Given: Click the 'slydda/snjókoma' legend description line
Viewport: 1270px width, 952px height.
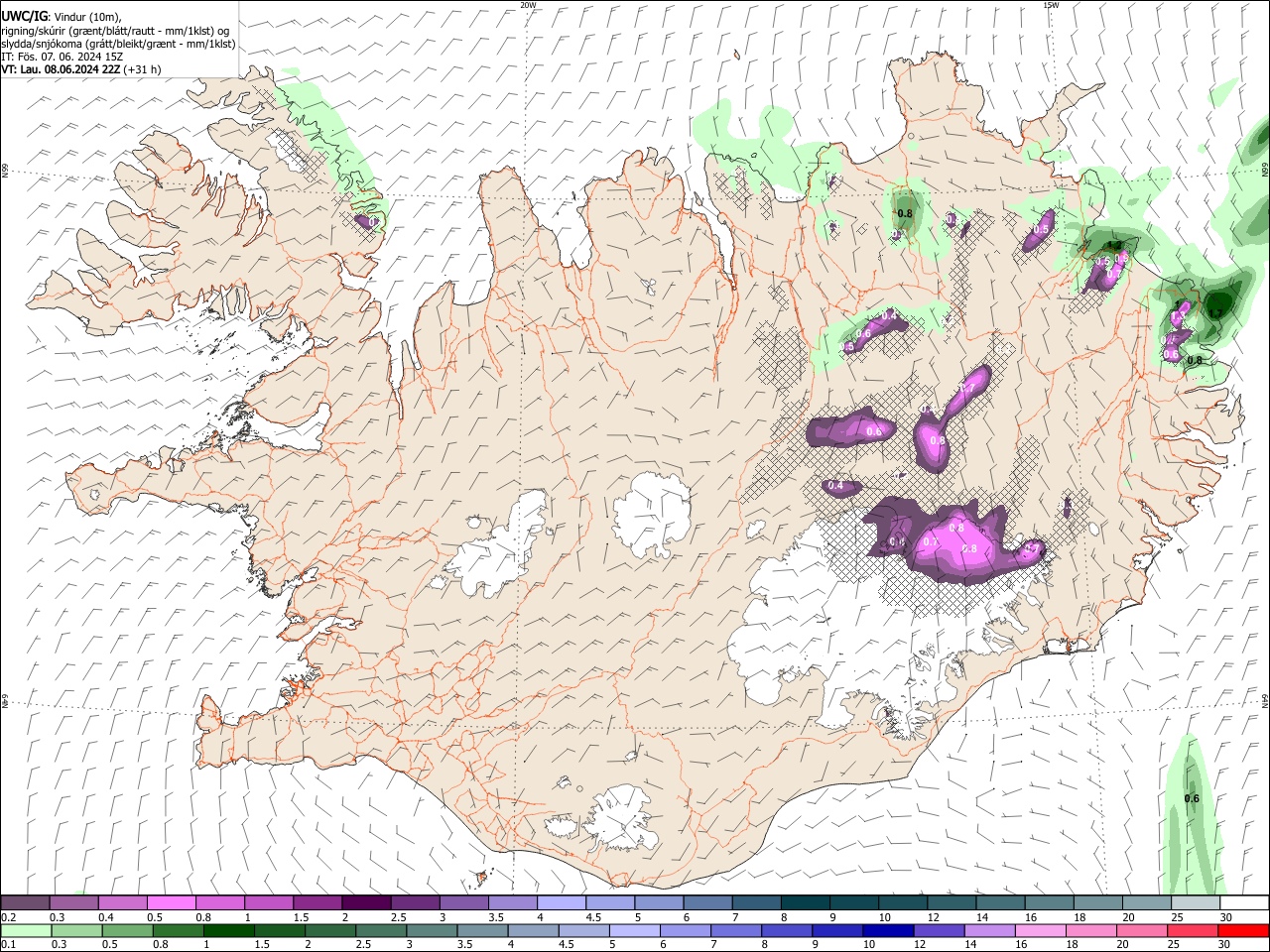Looking at the screenshot, I should (118, 44).
